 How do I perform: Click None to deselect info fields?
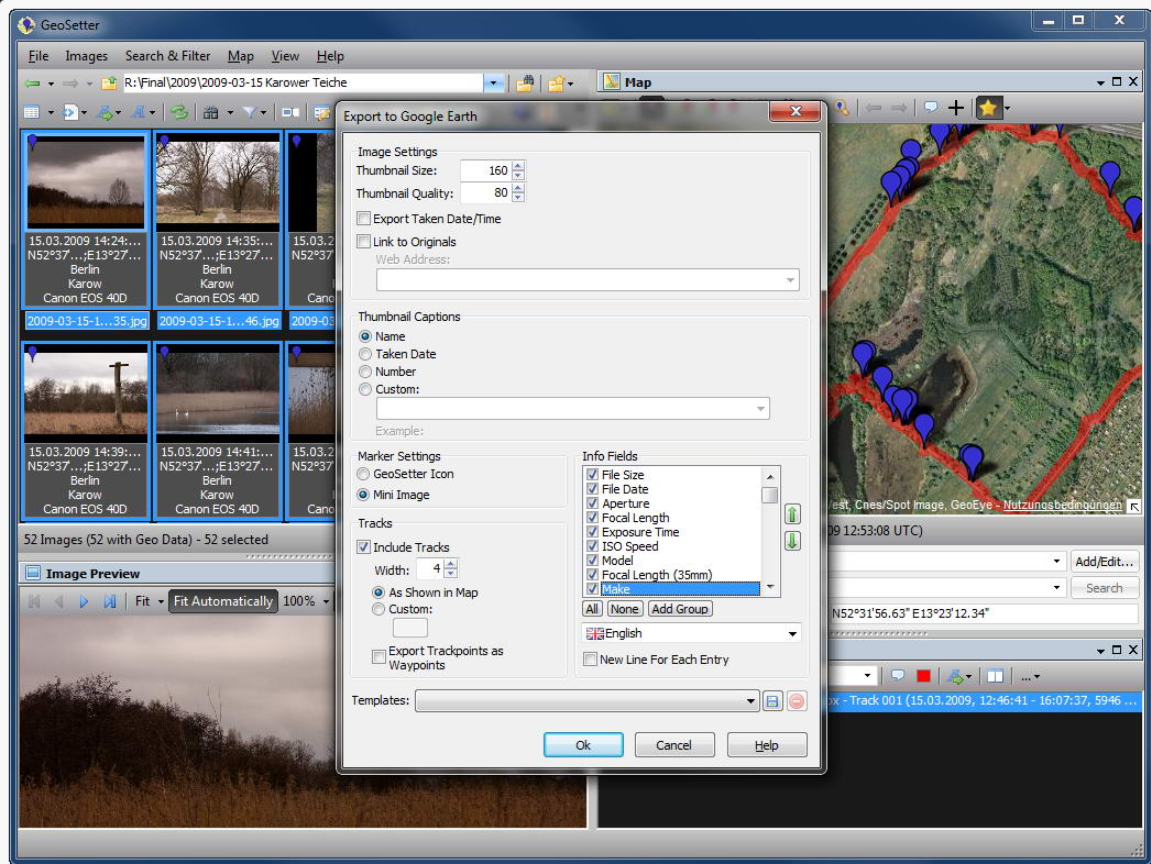(x=624, y=609)
